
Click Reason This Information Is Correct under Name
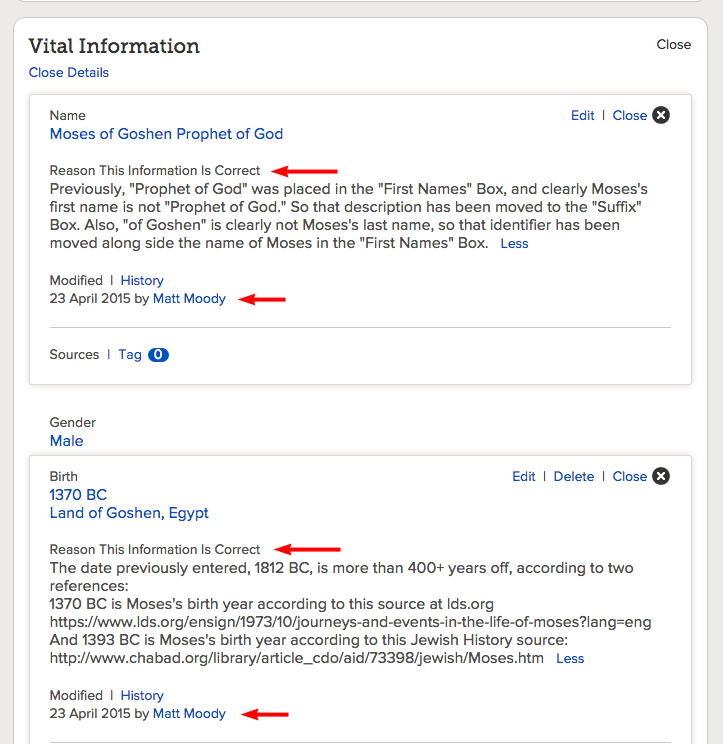pos(155,170)
